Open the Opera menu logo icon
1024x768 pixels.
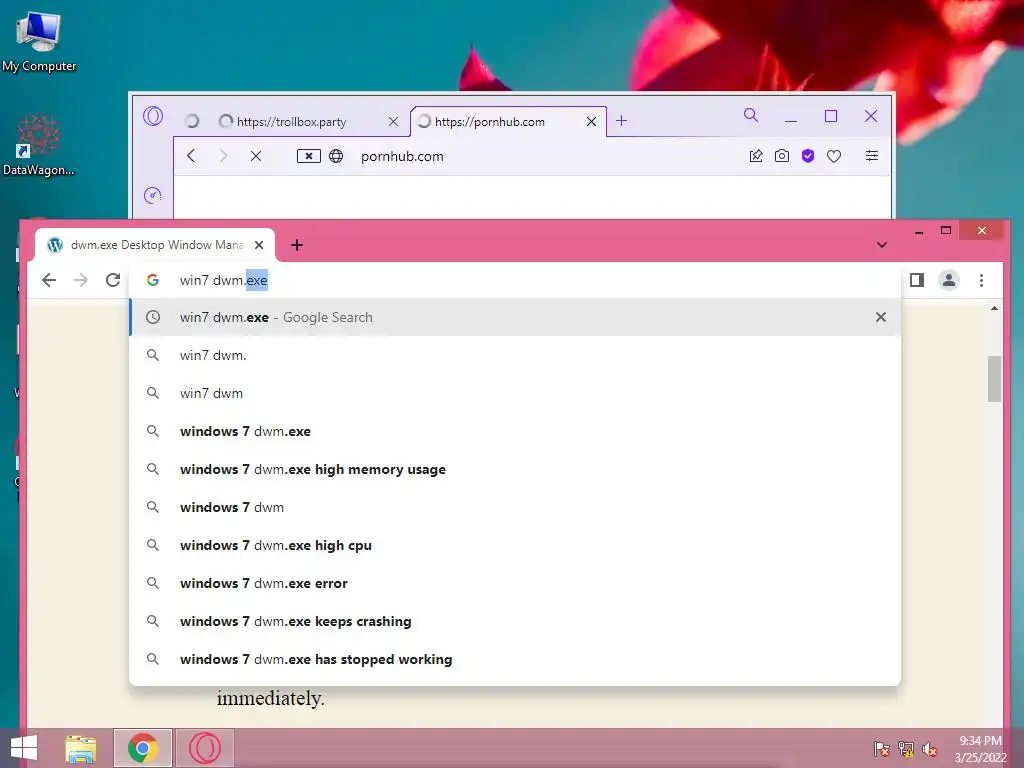[x=153, y=116]
